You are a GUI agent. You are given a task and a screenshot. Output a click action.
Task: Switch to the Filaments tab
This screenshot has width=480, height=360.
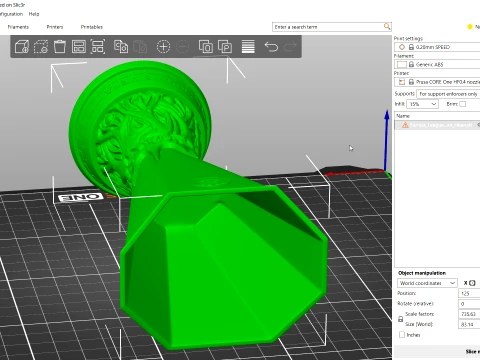pos(18,27)
